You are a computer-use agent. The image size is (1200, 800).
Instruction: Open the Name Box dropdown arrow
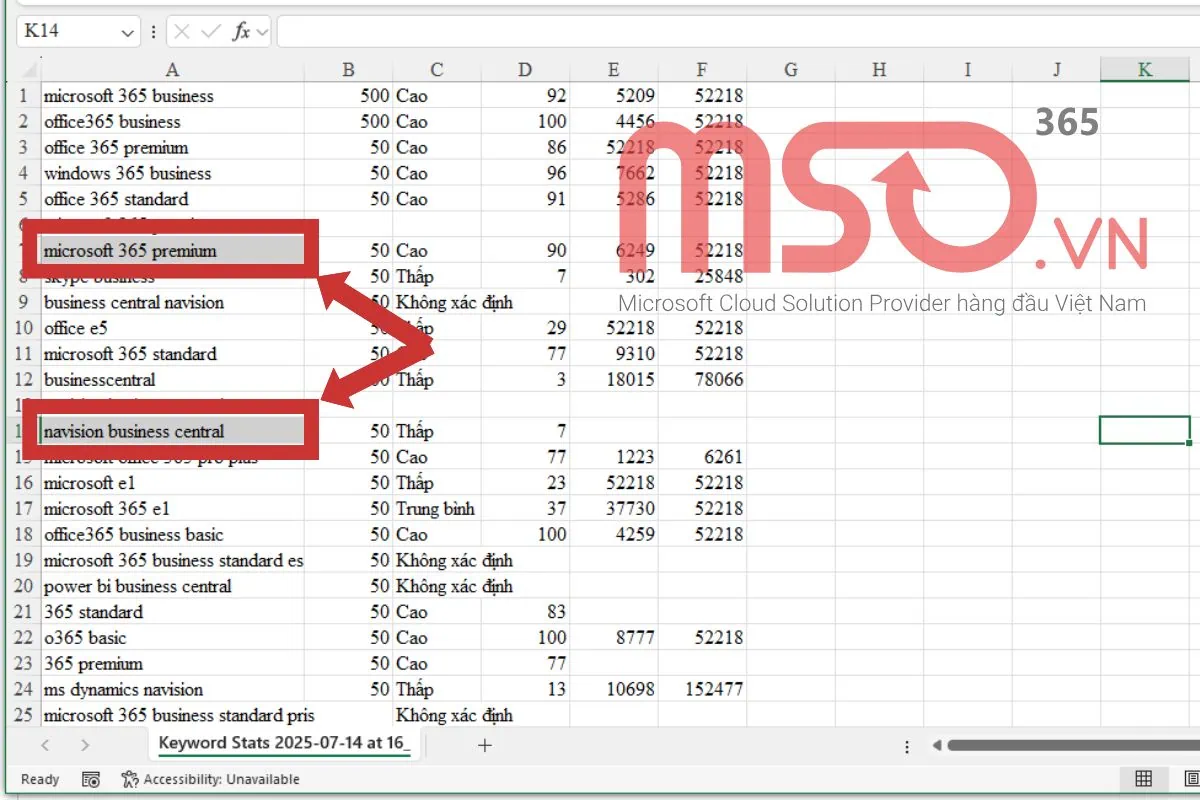[127, 32]
